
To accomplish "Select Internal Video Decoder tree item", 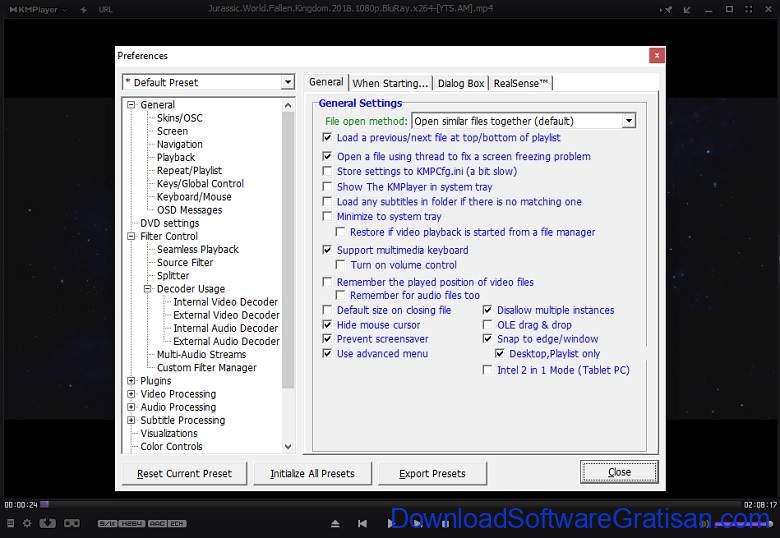I will coord(225,302).
